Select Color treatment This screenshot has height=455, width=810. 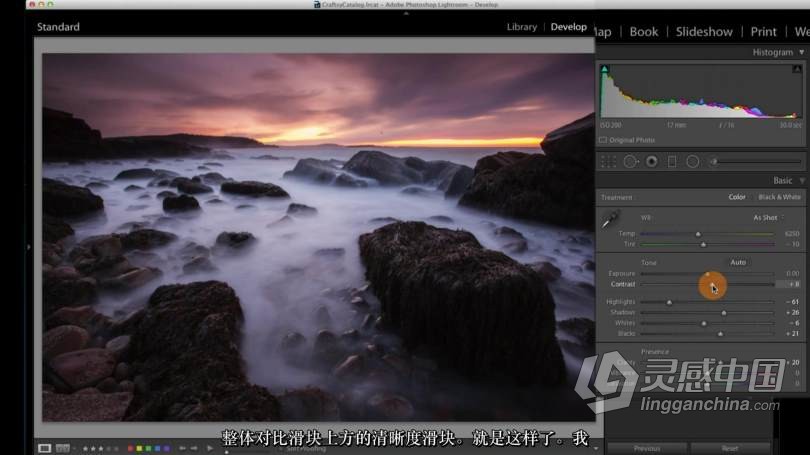tap(737, 197)
